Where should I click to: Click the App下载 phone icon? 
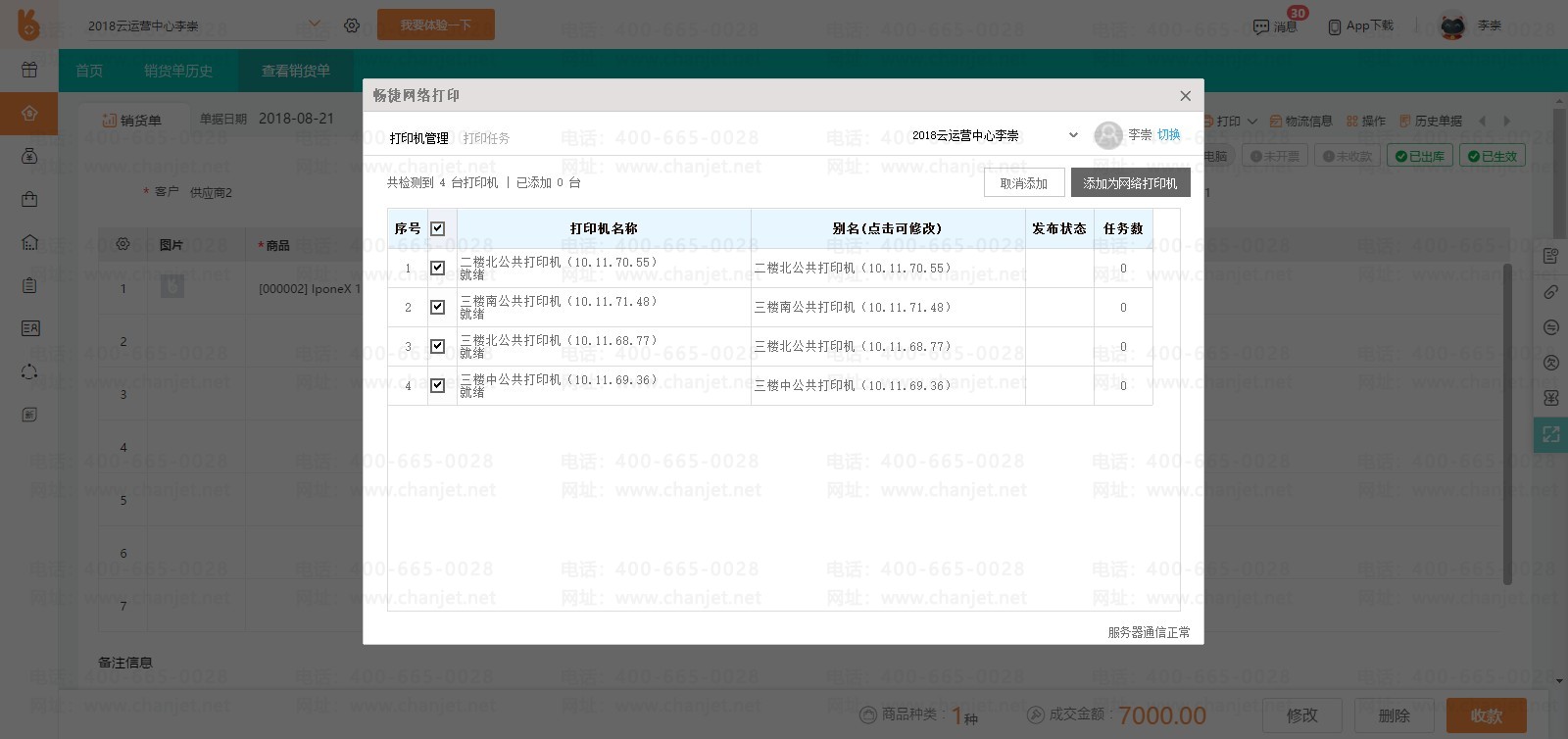tap(1335, 26)
